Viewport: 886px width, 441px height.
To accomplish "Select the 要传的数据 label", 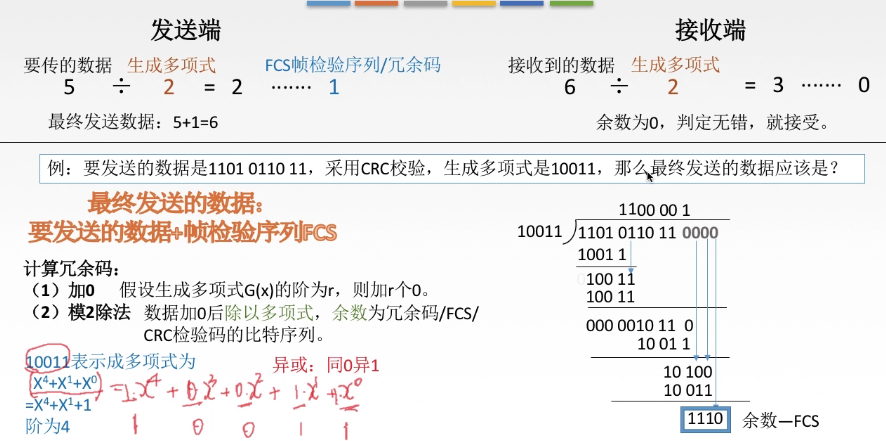I will pyautogui.click(x=68, y=66).
